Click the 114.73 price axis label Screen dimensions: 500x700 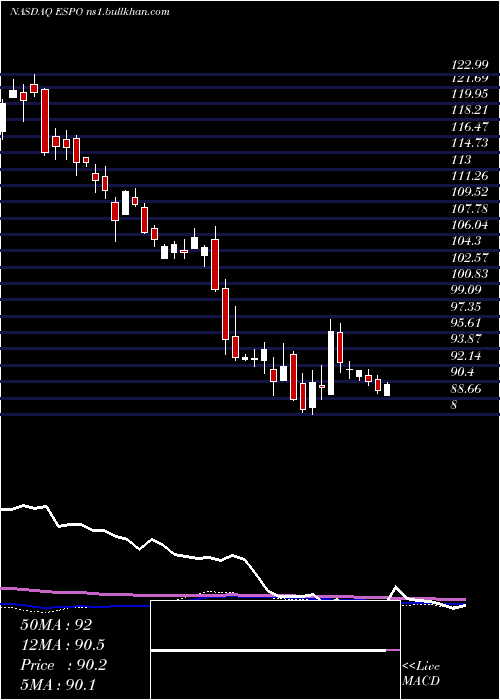click(x=469, y=143)
